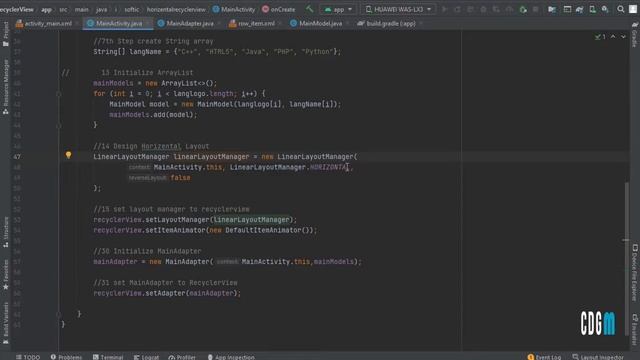Open the Layout Inspector
The width and height of the screenshot is (640, 360).
point(598,357)
